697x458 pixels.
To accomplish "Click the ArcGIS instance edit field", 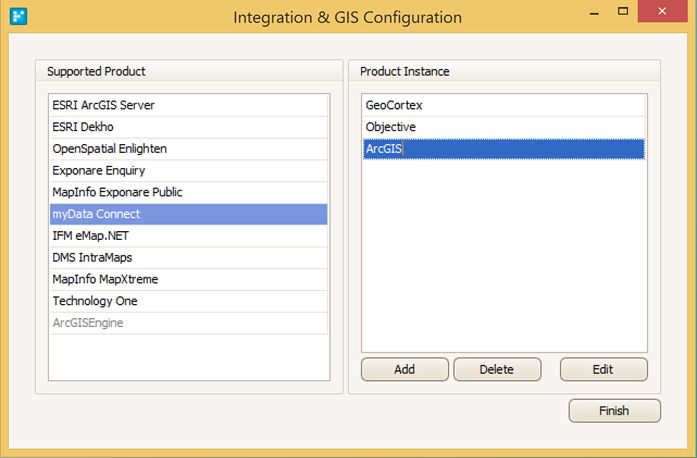I will click(504, 149).
